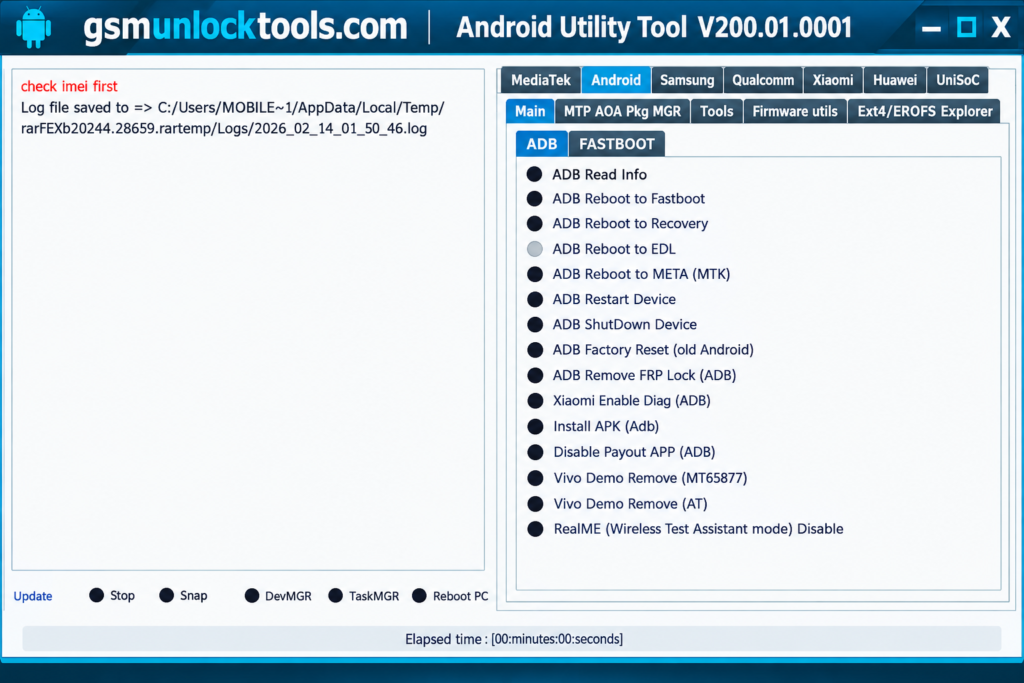Switch to the Android tab
1024x683 pixels.
(616, 80)
